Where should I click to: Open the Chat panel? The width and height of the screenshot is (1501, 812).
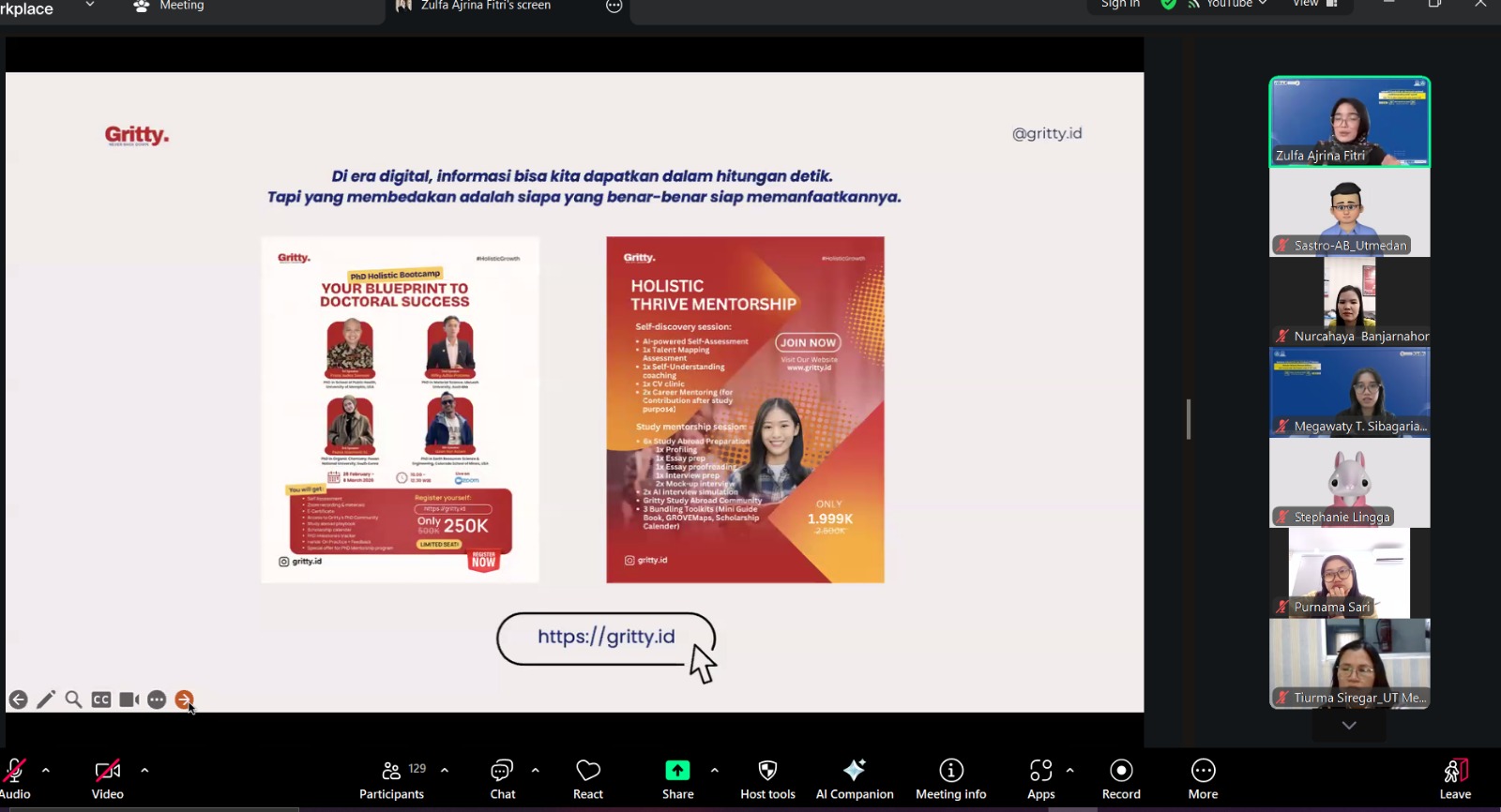tap(503, 778)
